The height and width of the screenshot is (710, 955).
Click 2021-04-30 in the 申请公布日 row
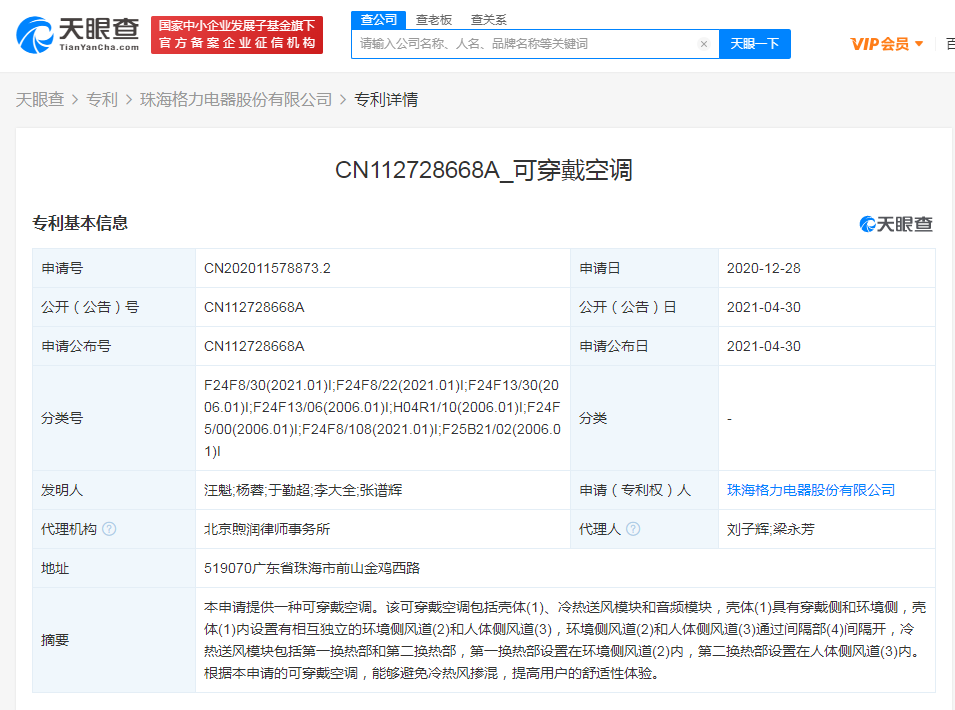pos(763,346)
